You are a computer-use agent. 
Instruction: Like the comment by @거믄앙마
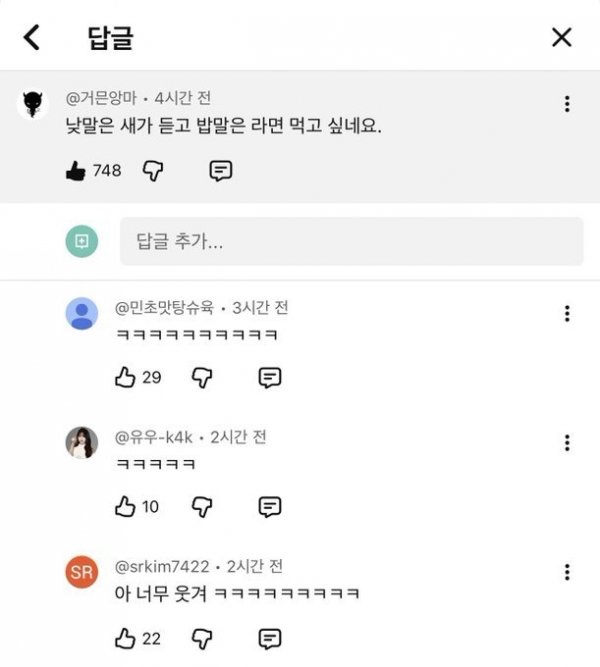pyautogui.click(x=75, y=171)
